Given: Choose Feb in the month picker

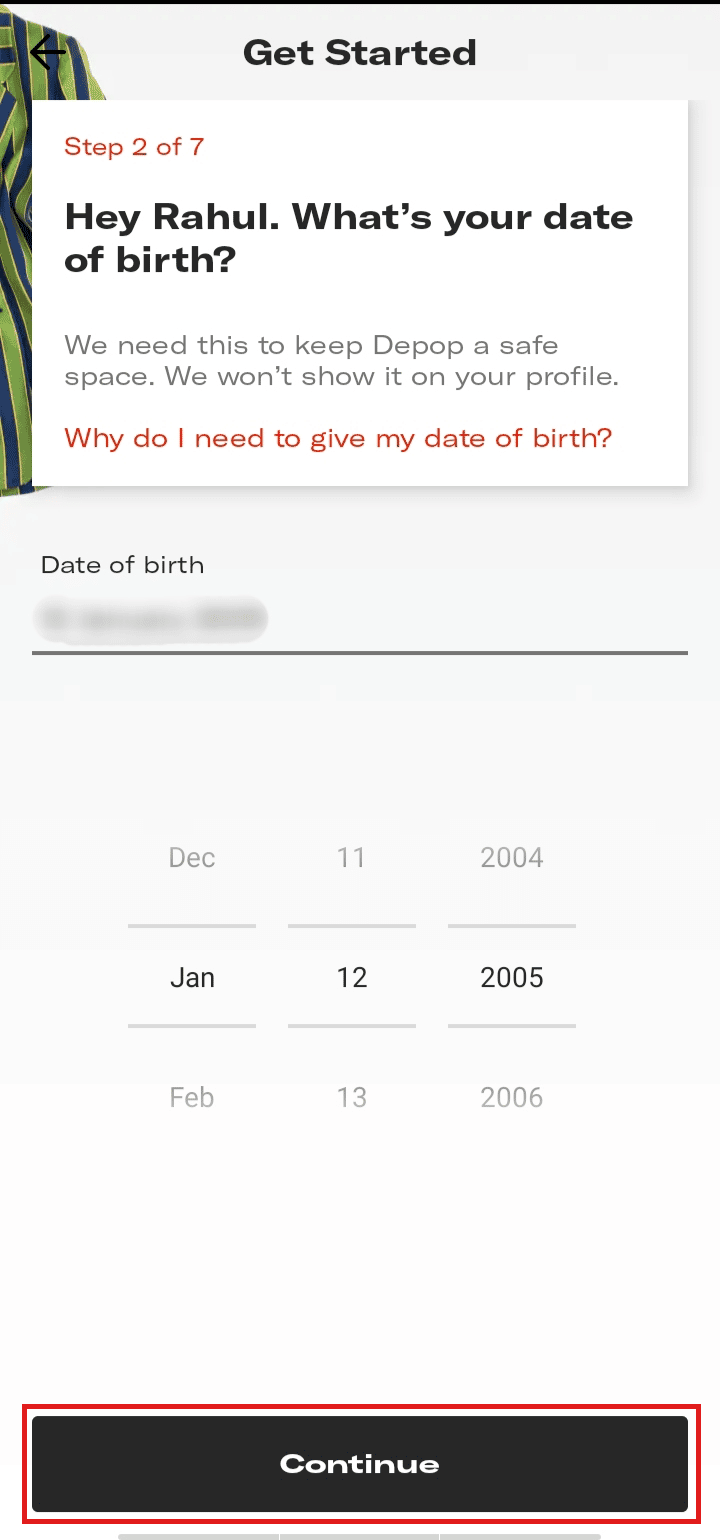Looking at the screenshot, I should tap(192, 1097).
